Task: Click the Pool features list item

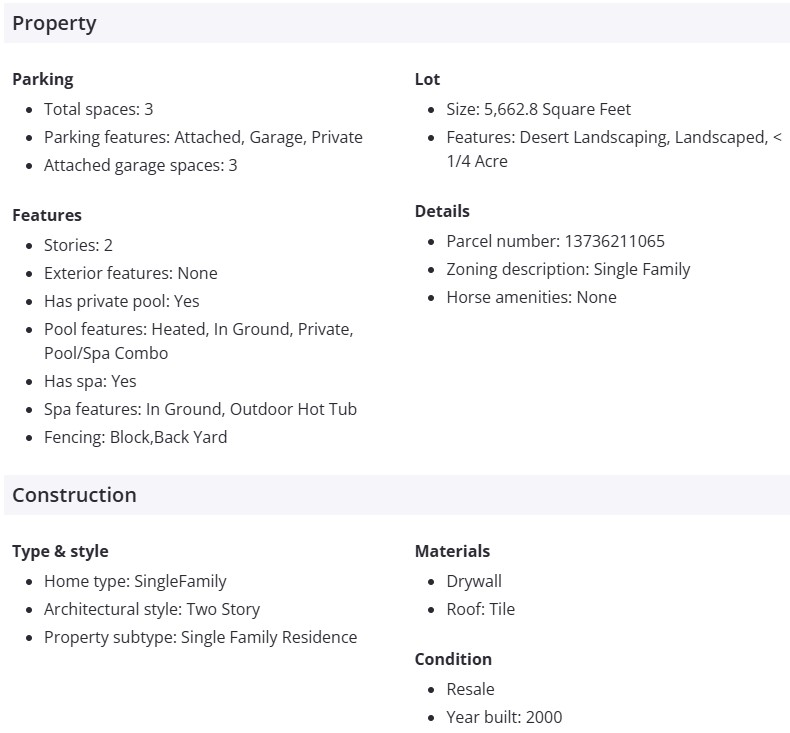Action: click(198, 329)
